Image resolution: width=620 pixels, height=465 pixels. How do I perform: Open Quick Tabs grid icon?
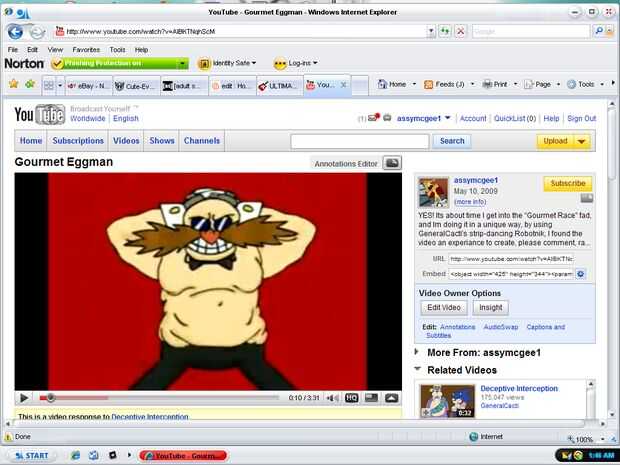pos(49,85)
